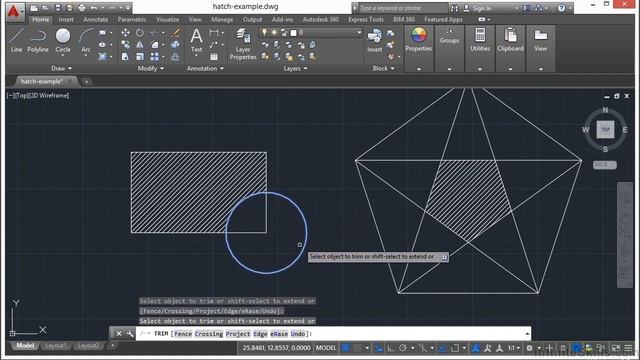Click the [Top] view control label

coord(21,96)
